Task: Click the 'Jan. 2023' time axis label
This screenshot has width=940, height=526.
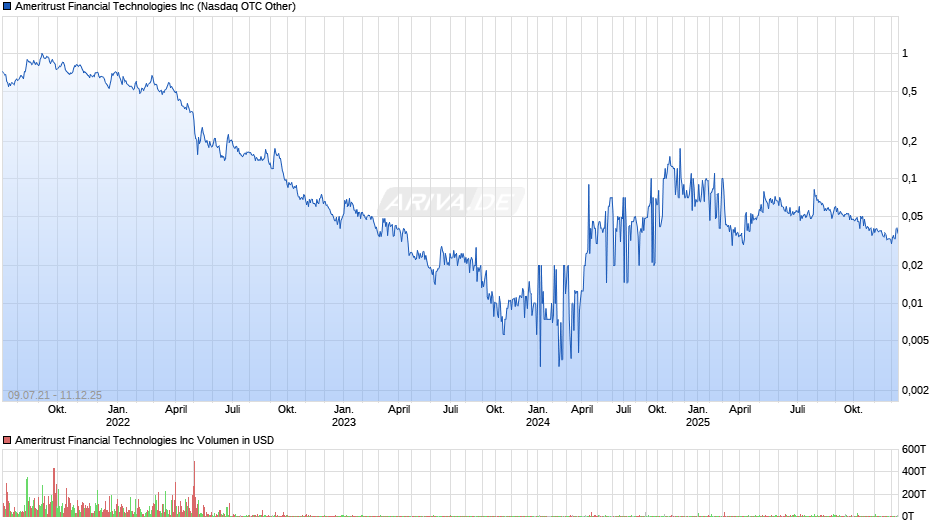Action: pyautogui.click(x=344, y=416)
